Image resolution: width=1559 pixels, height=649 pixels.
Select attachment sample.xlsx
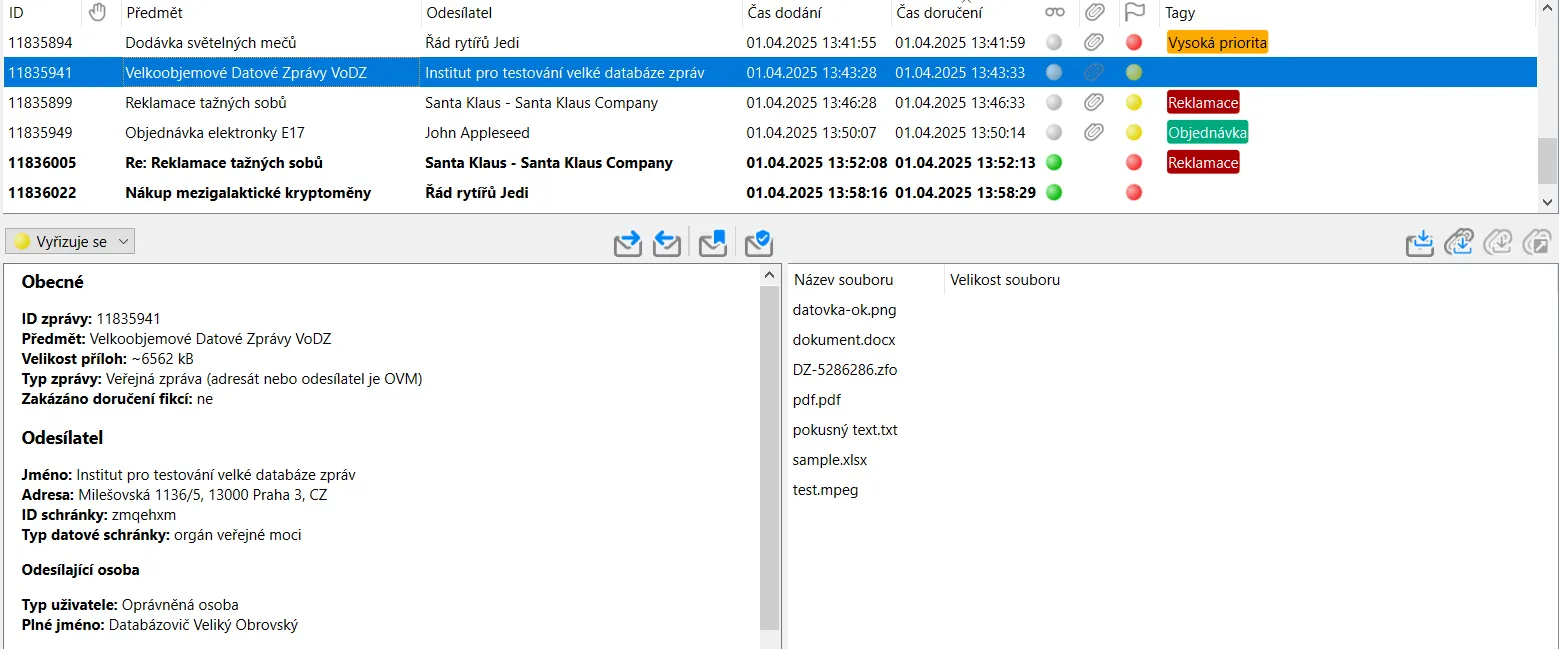[829, 460]
